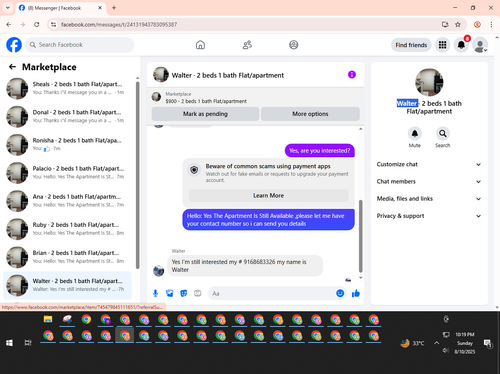
Task: Open the Friends icon in top navigation
Action: 247,45
